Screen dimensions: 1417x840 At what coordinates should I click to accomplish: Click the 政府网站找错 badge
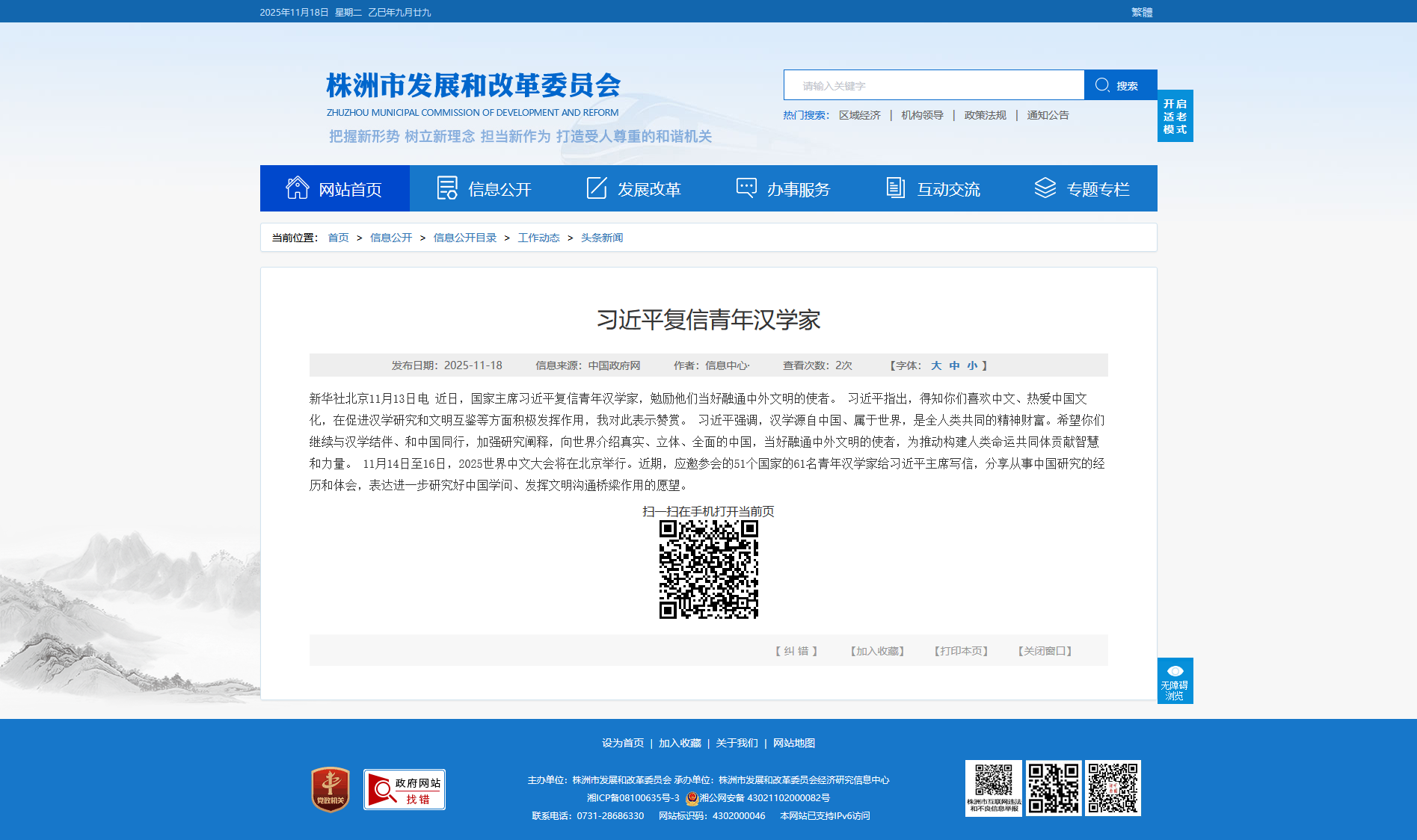click(x=405, y=789)
